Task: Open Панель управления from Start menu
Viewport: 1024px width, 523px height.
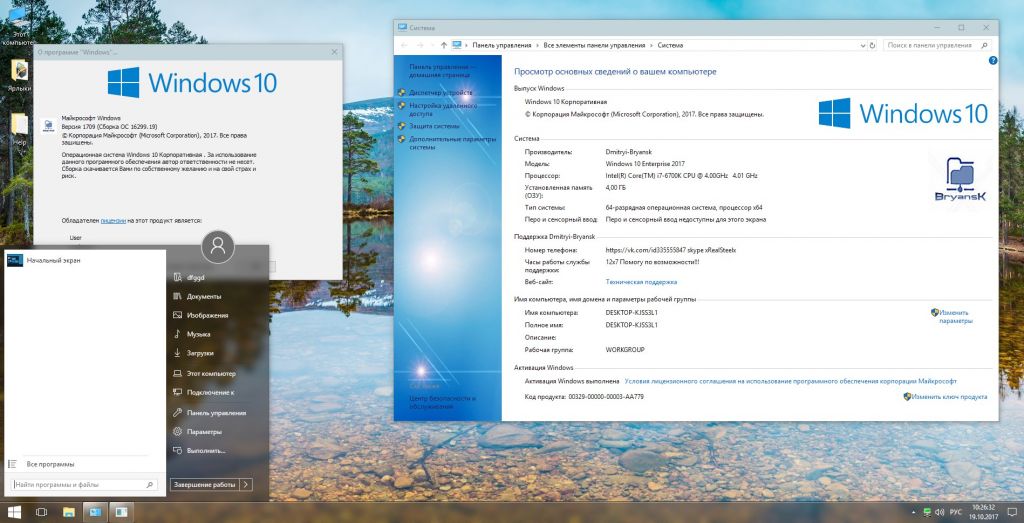Action: click(215, 412)
